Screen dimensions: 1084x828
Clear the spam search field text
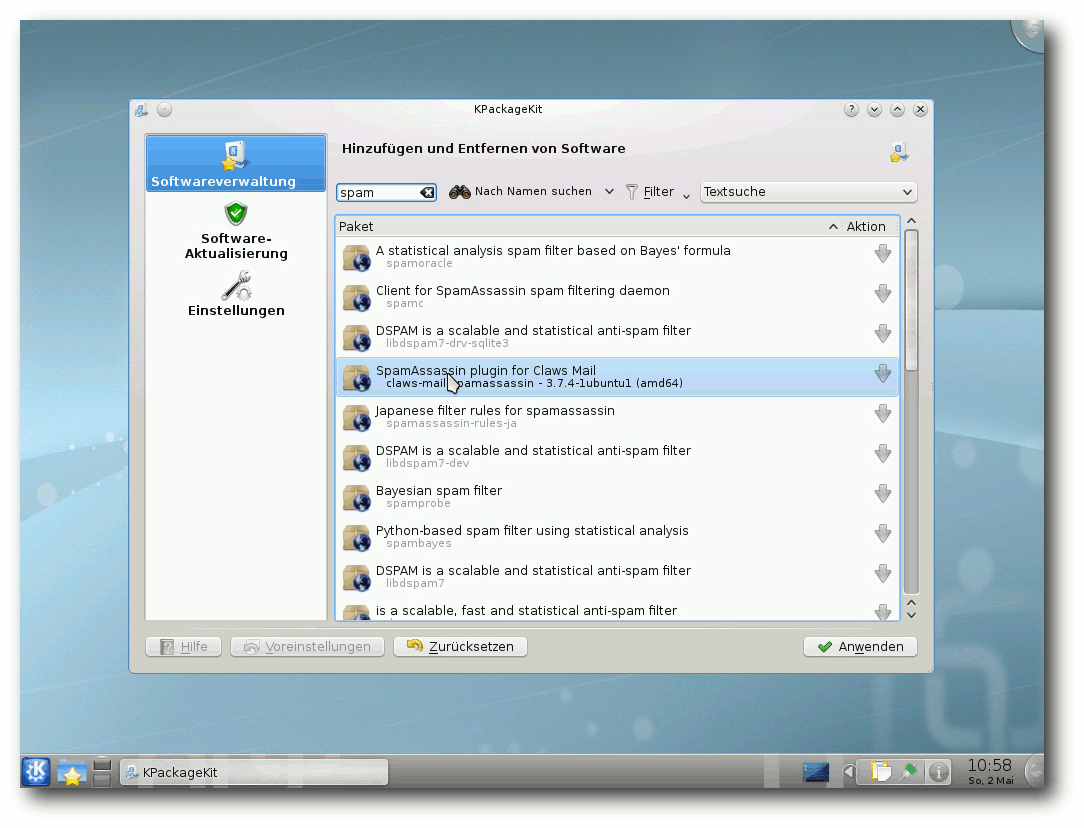coord(427,192)
